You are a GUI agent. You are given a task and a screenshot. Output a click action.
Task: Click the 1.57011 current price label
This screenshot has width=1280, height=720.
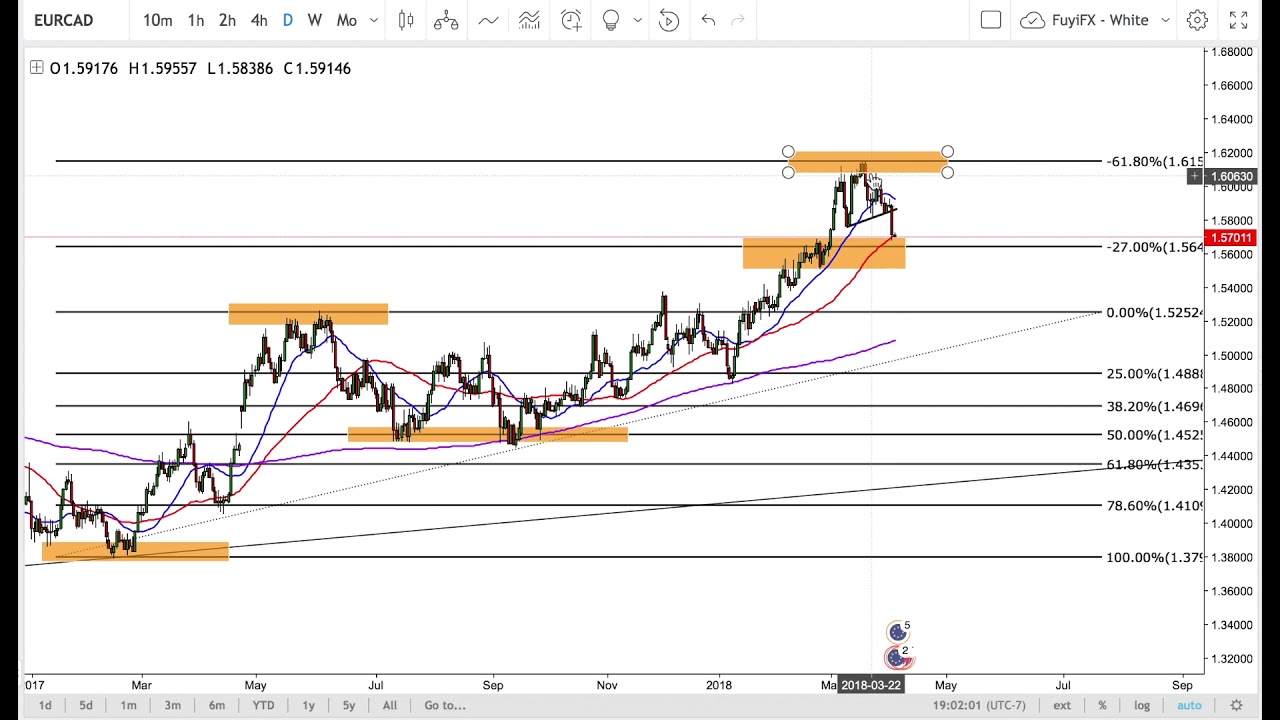coord(1230,238)
